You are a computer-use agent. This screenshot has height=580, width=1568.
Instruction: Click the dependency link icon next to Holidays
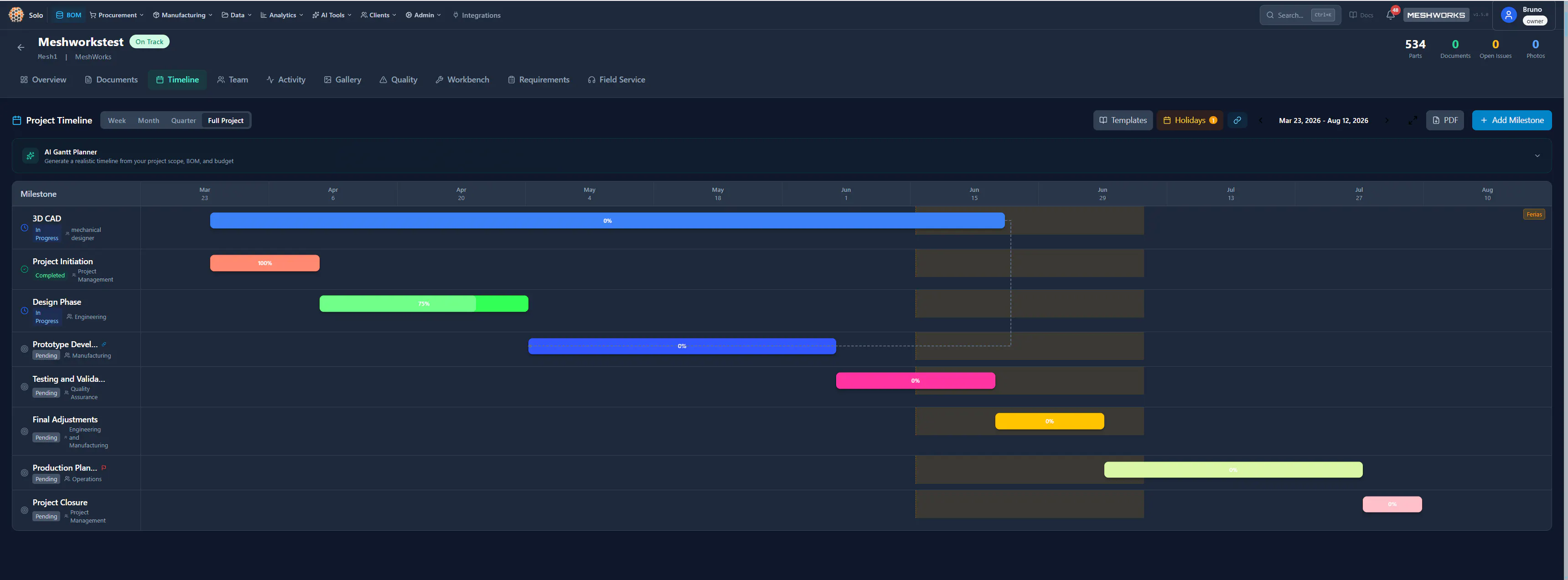[x=1237, y=120]
